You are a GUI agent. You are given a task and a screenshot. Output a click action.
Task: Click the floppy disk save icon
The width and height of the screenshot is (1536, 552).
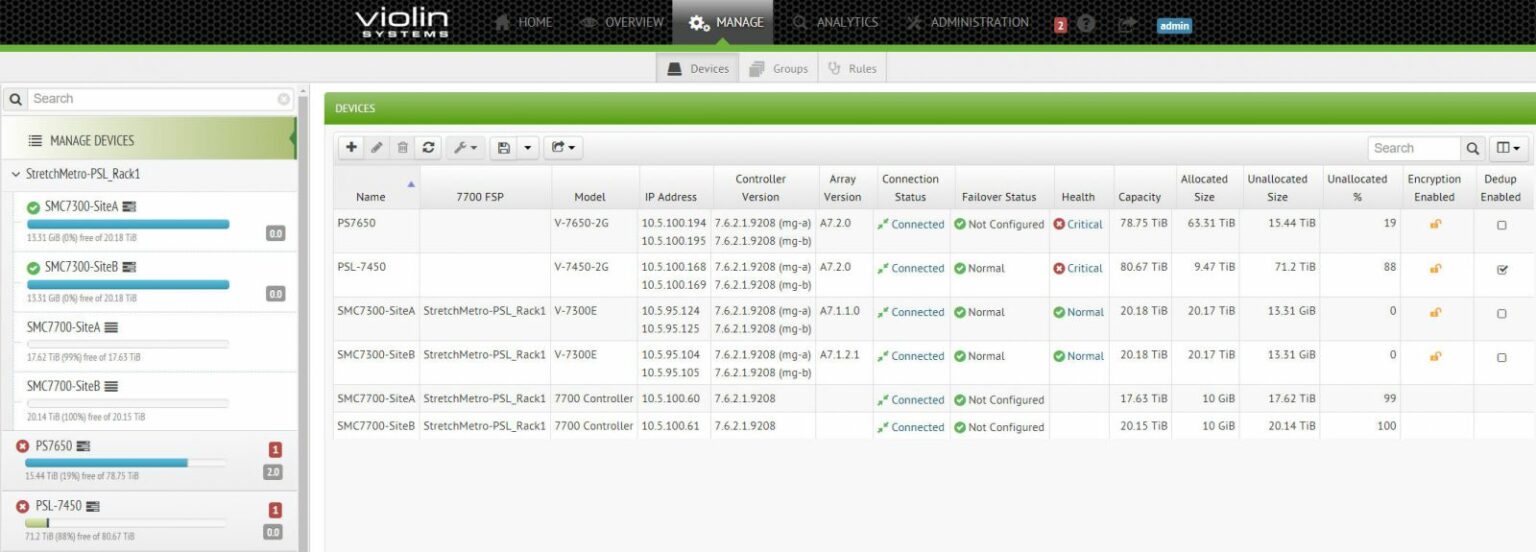click(504, 147)
